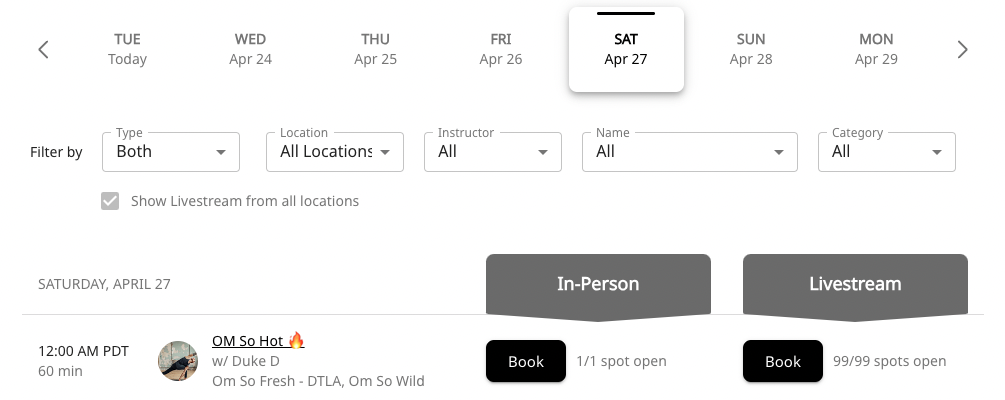Click Duke D instructor avatar photo
Image resolution: width=1005 pixels, height=400 pixels.
(x=178, y=361)
